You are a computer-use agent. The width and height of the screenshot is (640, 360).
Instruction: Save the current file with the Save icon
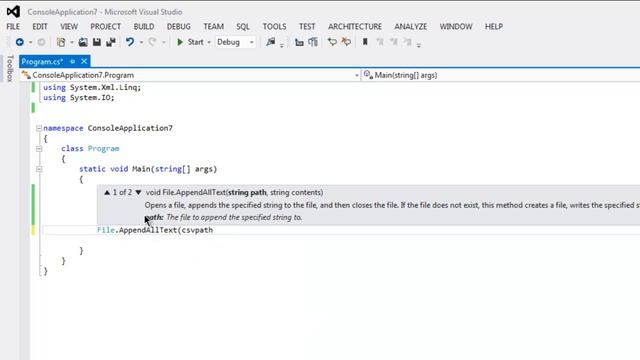point(97,42)
